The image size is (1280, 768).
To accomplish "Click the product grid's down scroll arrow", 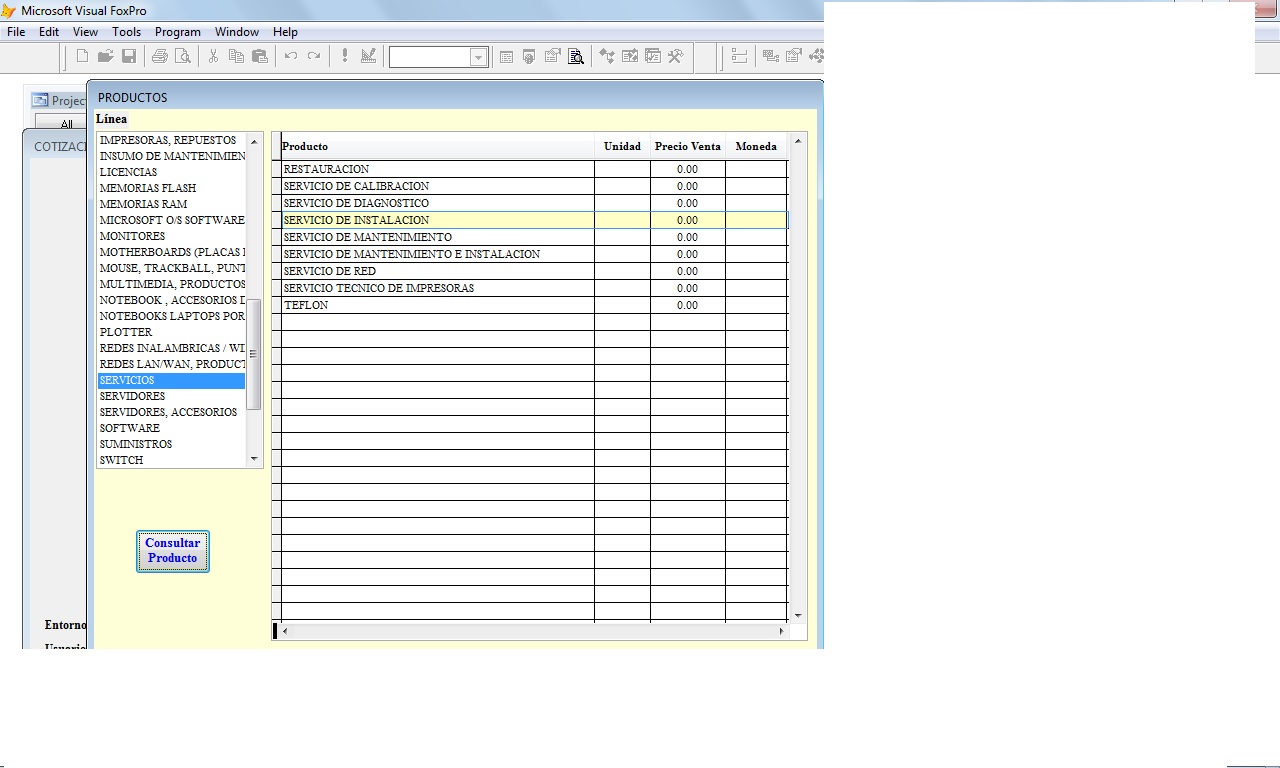I will pyautogui.click(x=798, y=615).
